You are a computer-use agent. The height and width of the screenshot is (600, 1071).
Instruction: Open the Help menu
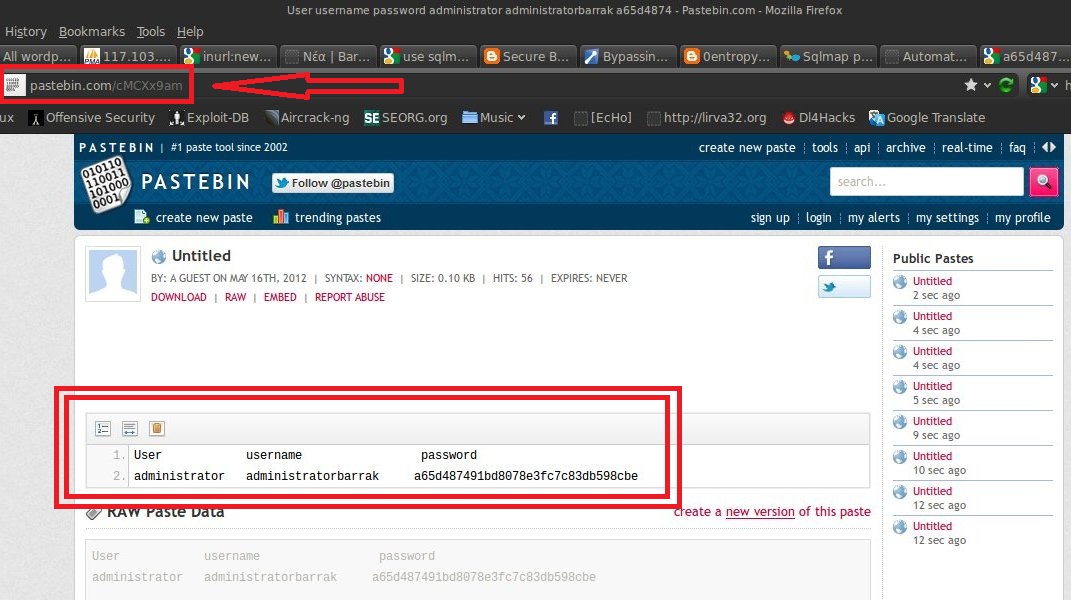click(190, 31)
